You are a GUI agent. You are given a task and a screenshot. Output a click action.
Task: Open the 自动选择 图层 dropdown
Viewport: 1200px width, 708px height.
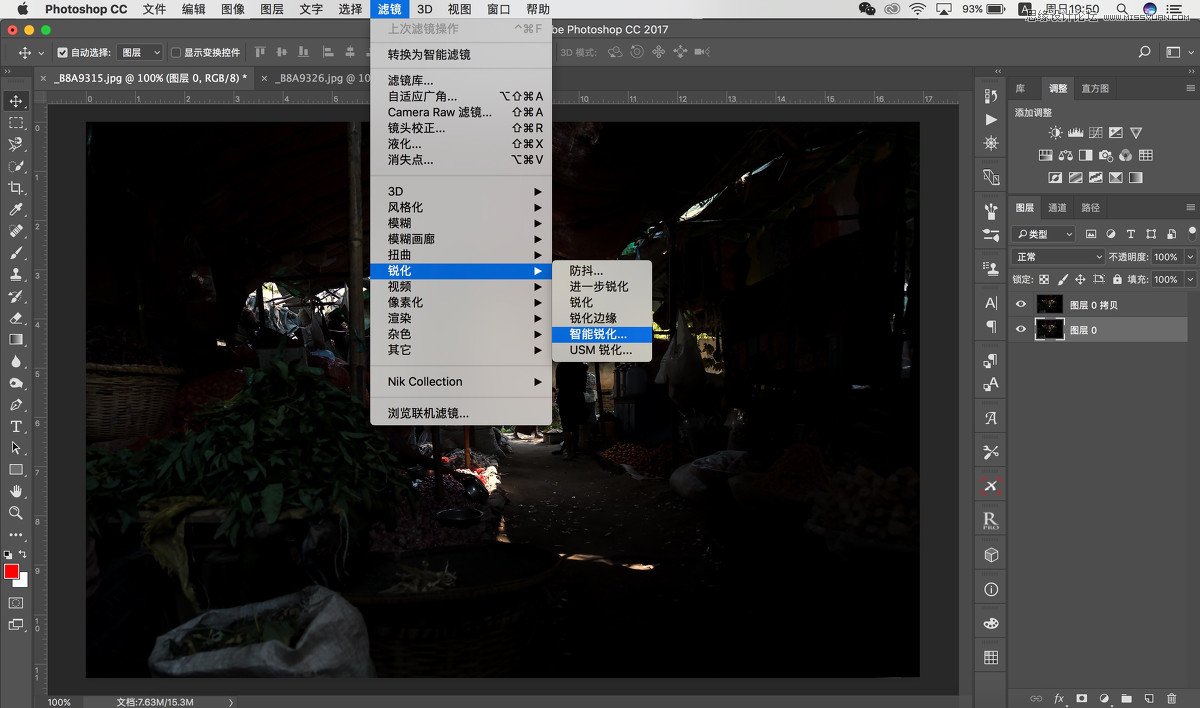(x=140, y=53)
